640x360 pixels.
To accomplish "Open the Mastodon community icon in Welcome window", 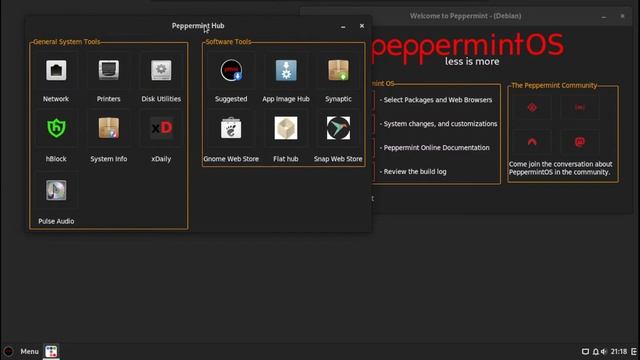I will (x=580, y=142).
